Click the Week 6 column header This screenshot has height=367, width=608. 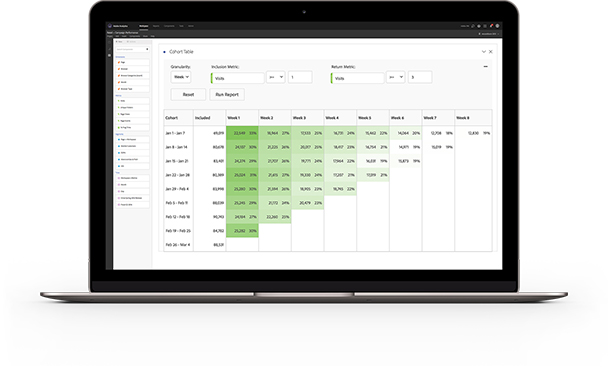405,118
